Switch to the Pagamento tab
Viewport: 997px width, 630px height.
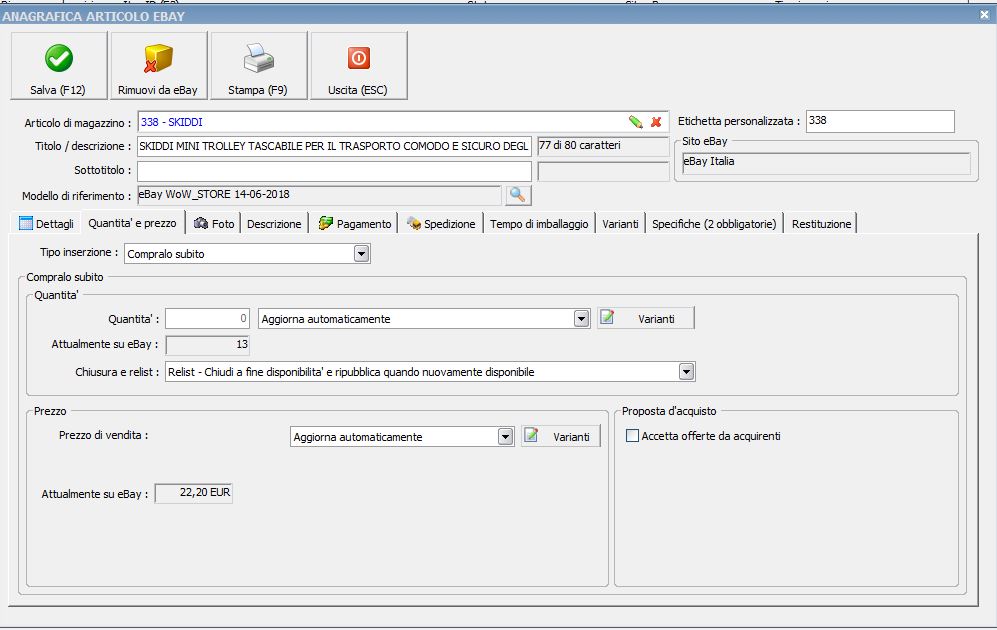[x=355, y=224]
